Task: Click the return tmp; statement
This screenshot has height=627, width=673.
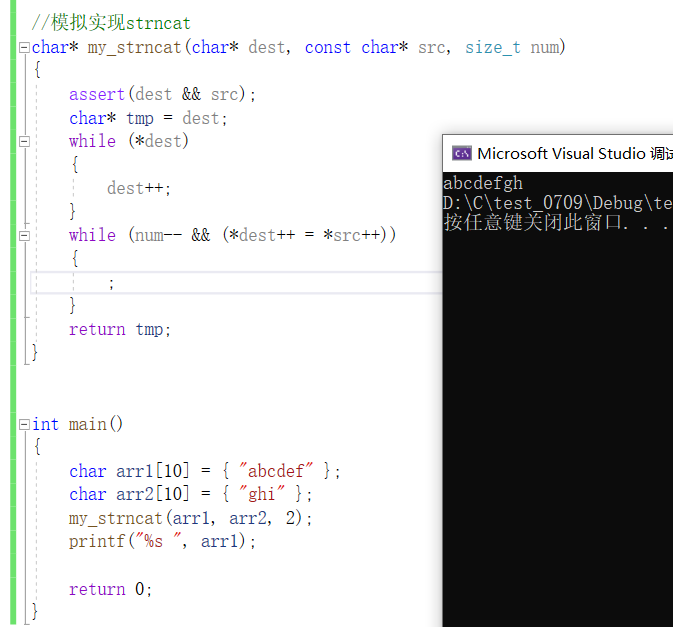Action: click(x=120, y=330)
